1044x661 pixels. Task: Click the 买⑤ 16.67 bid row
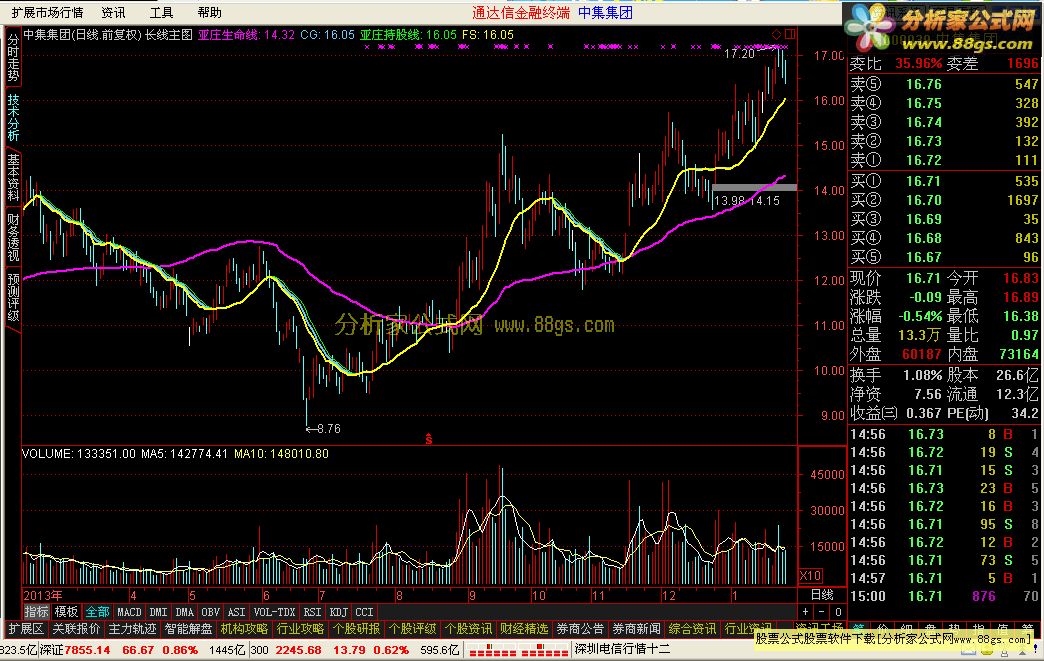[x=944, y=257]
